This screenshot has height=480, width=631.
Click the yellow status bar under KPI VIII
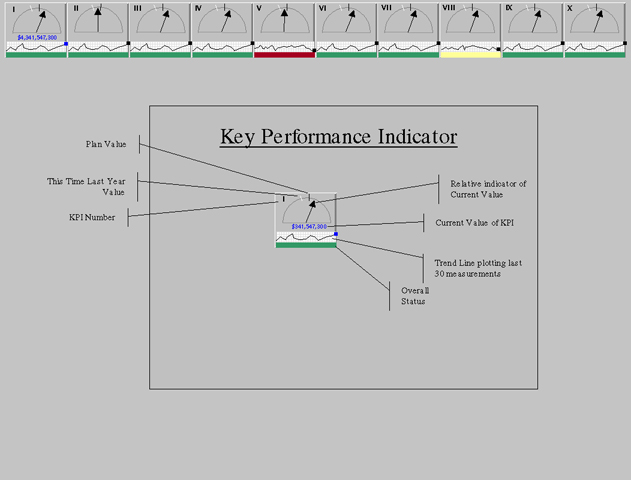470,55
